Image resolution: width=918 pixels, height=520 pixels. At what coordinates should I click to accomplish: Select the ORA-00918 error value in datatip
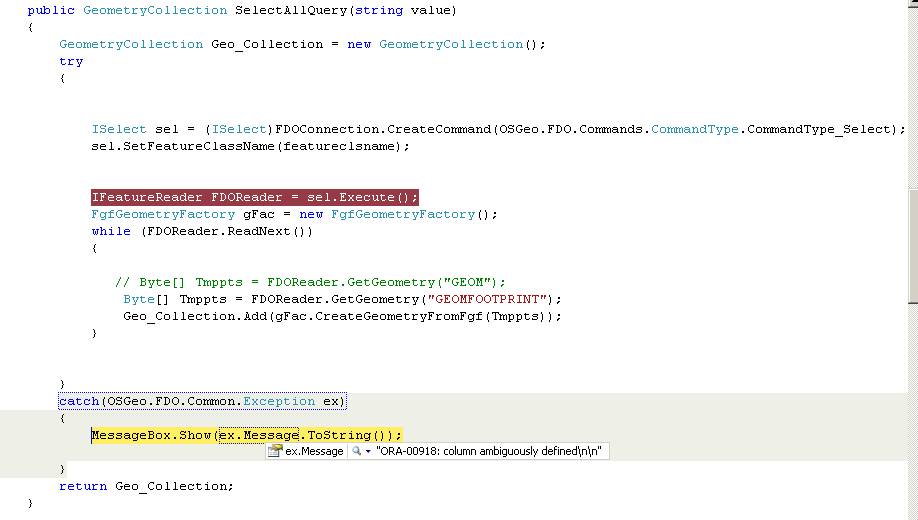[x=489, y=451]
